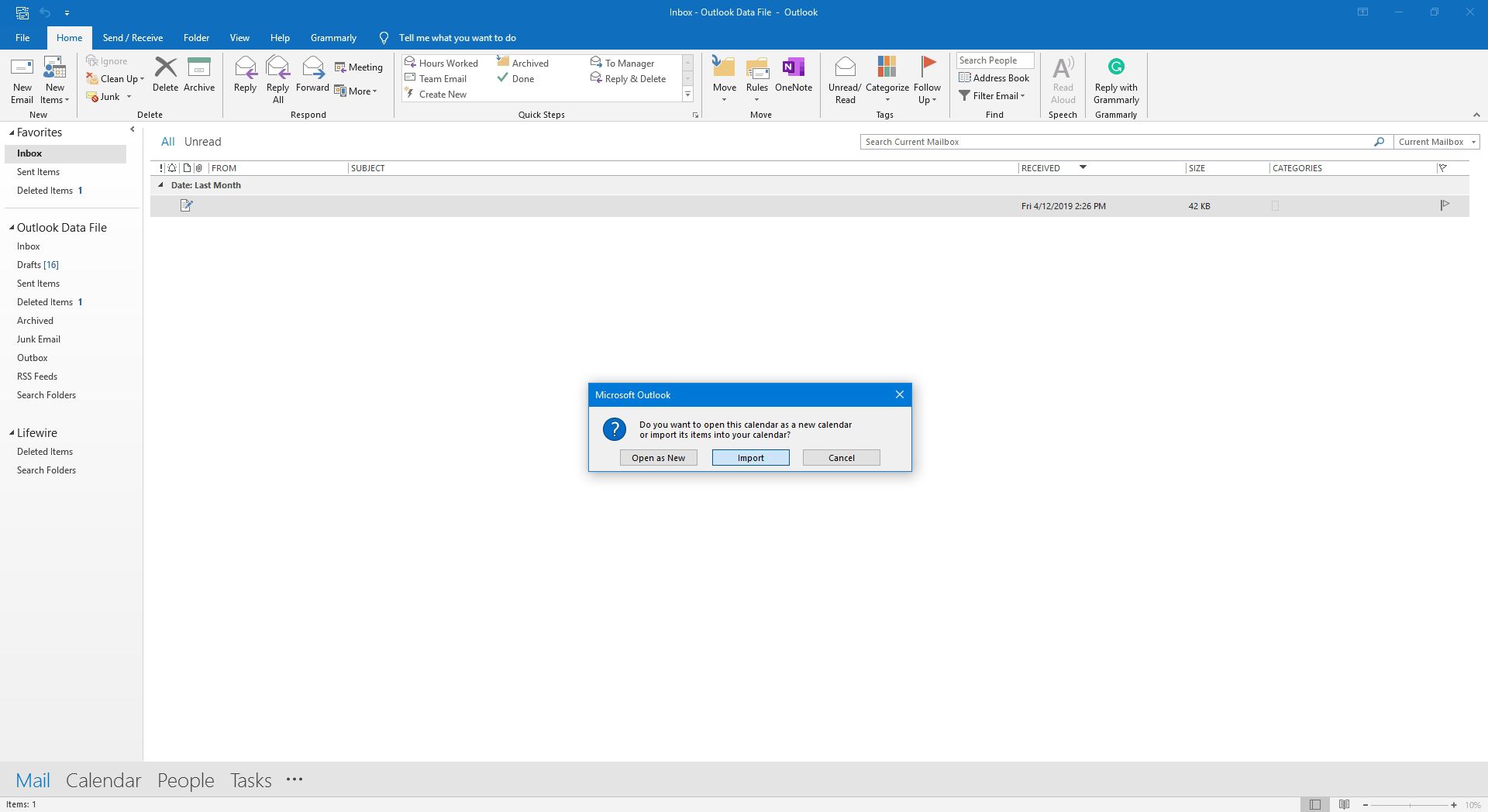Open the Help tab
The image size is (1488, 812).
[x=280, y=37]
